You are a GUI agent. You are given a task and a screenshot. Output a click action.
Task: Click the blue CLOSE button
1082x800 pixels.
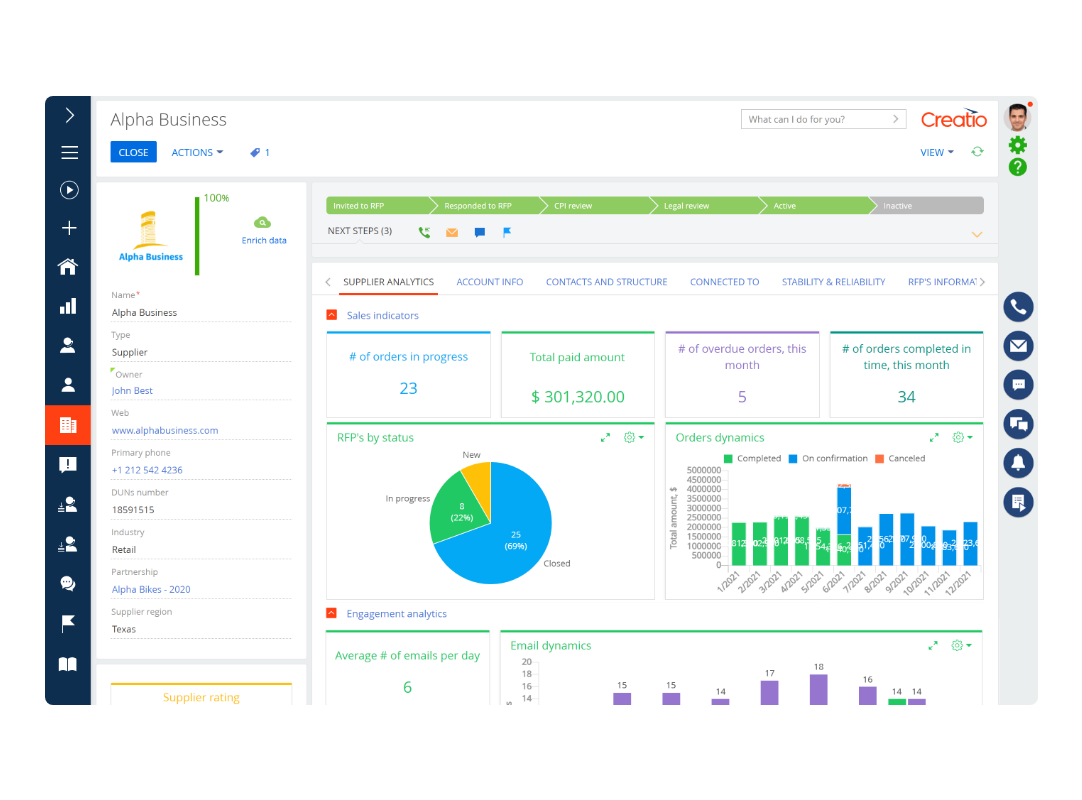point(133,153)
